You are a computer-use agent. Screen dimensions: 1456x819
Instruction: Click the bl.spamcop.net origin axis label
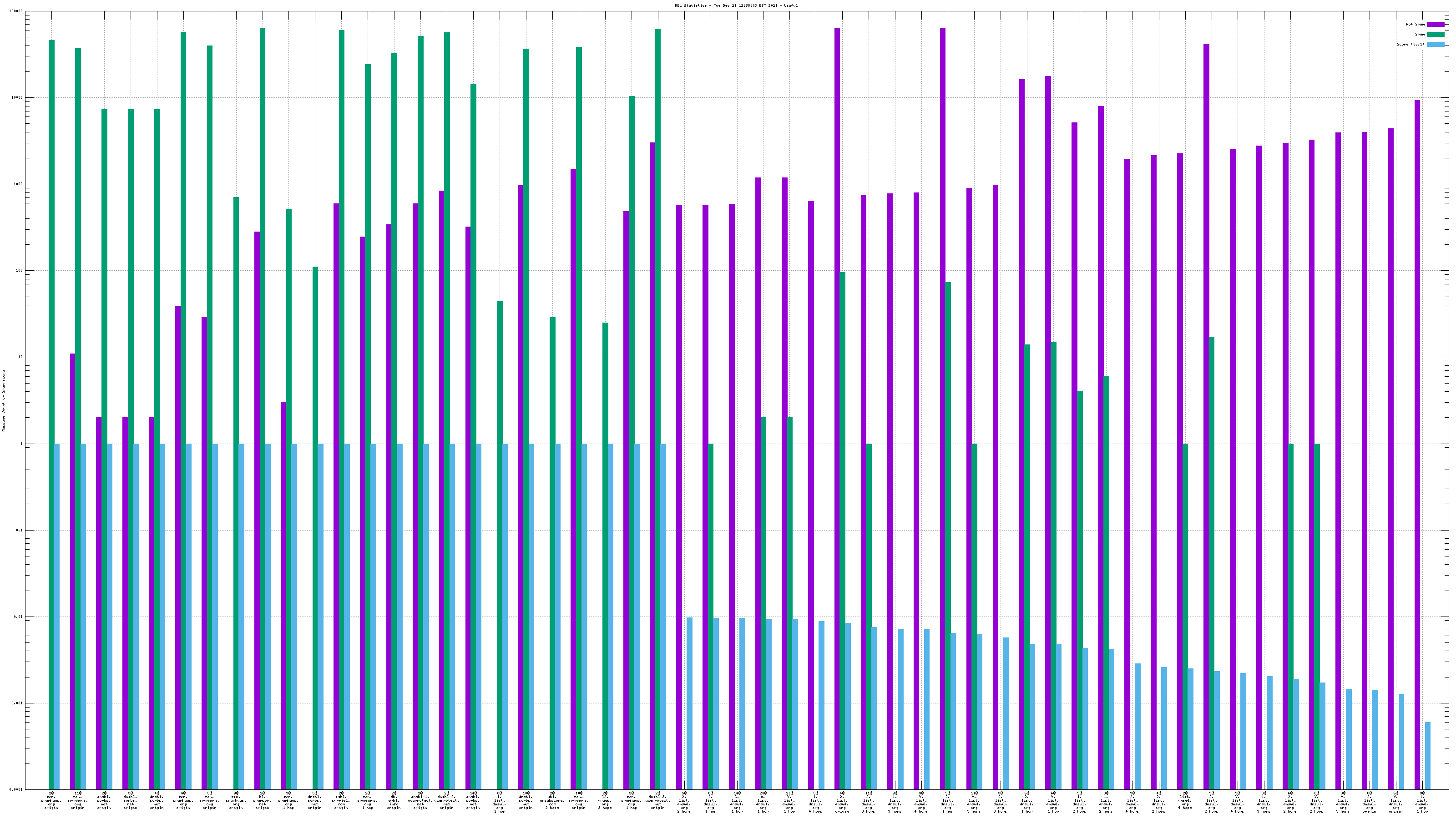262,800
